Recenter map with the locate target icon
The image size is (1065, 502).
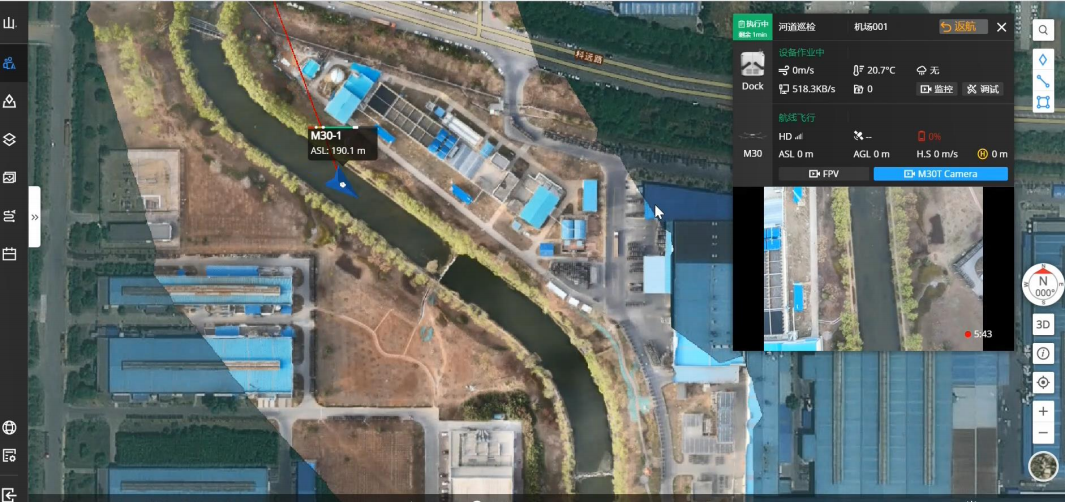tap(1043, 382)
